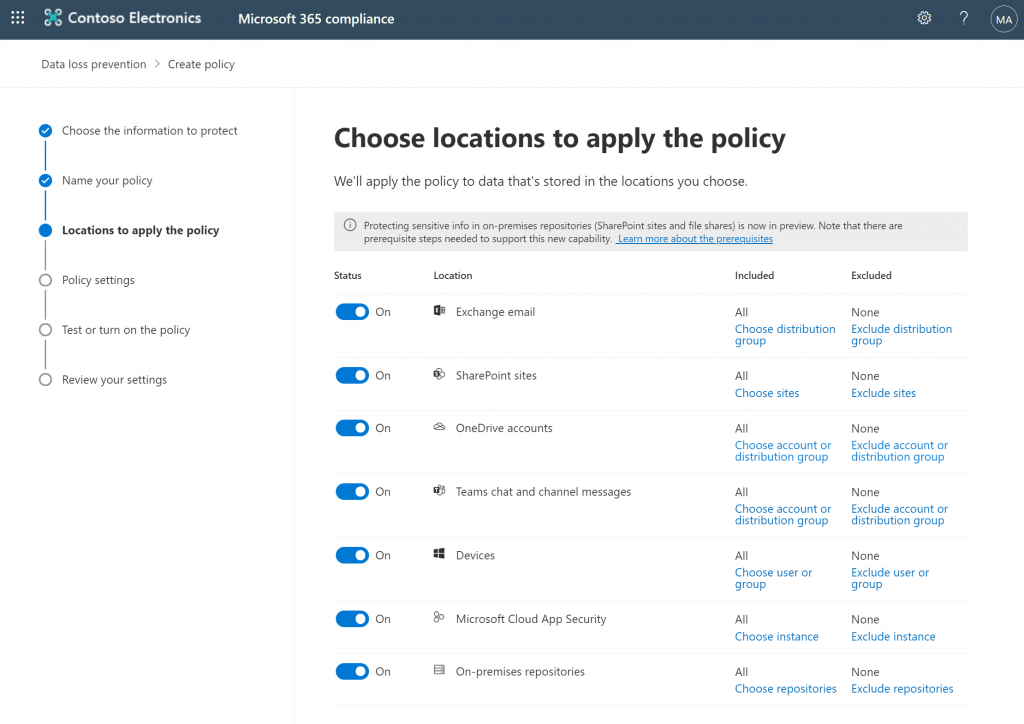Click the breadcrumb chevron separator
This screenshot has height=724, width=1024.
(157, 64)
